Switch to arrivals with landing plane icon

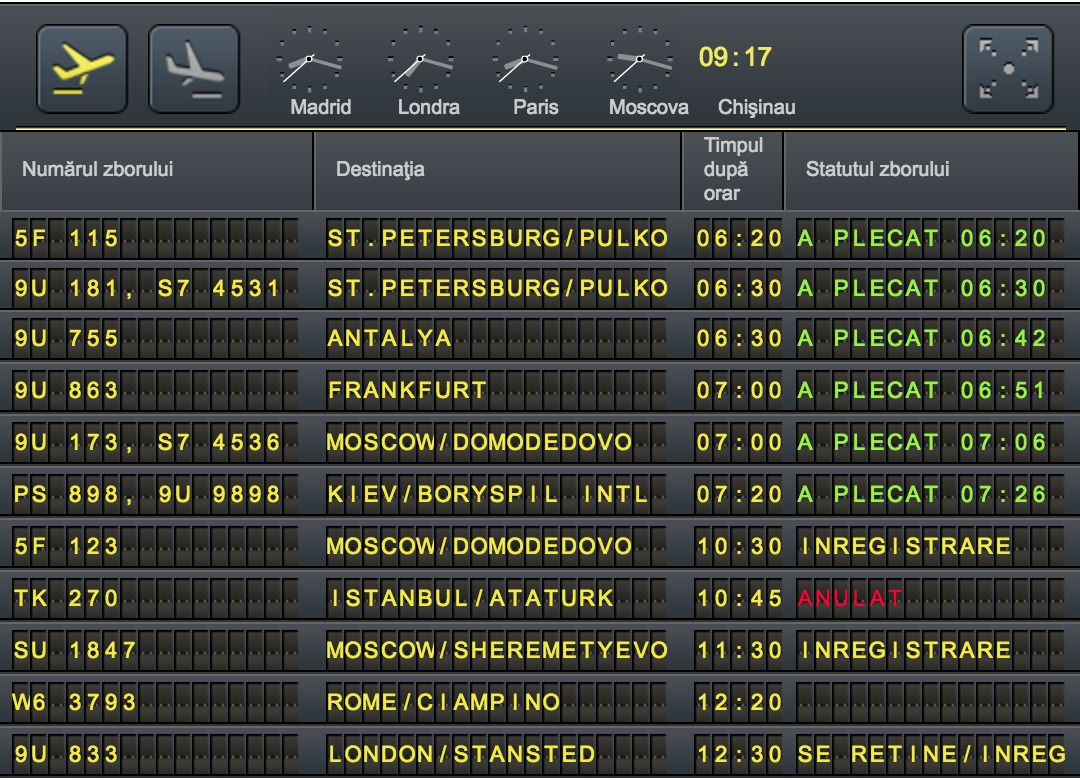[194, 69]
